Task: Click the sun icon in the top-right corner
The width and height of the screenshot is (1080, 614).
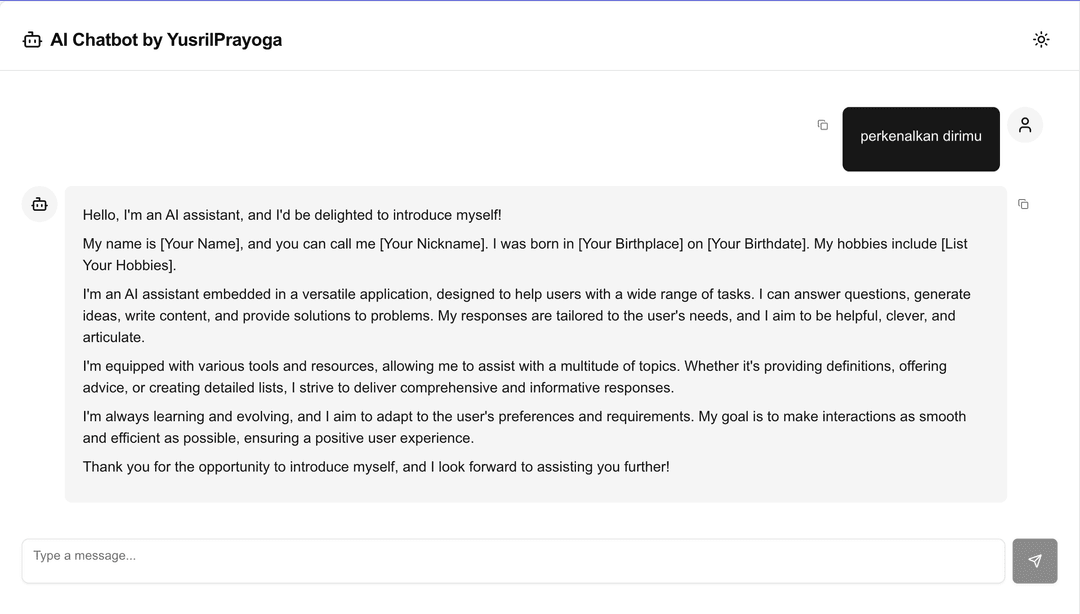Action: pos(1041,39)
